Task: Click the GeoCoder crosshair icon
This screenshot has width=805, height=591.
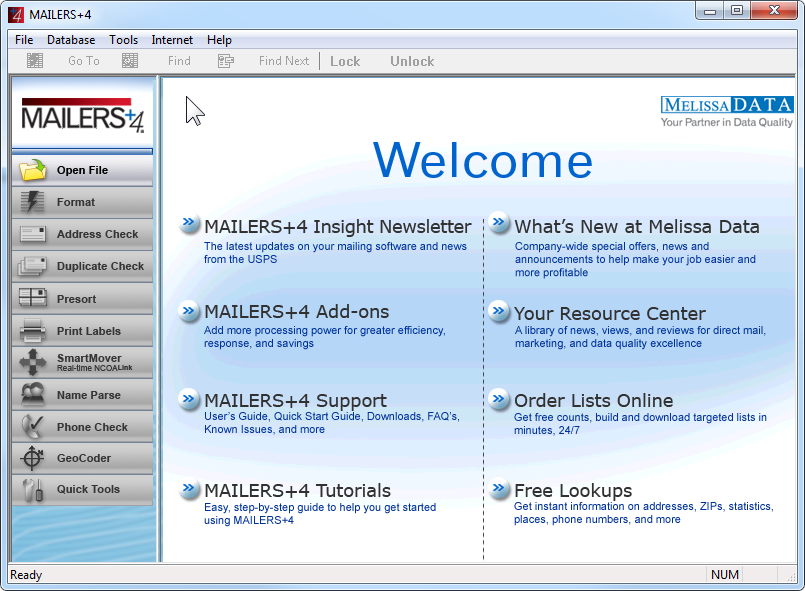Action: click(x=32, y=457)
